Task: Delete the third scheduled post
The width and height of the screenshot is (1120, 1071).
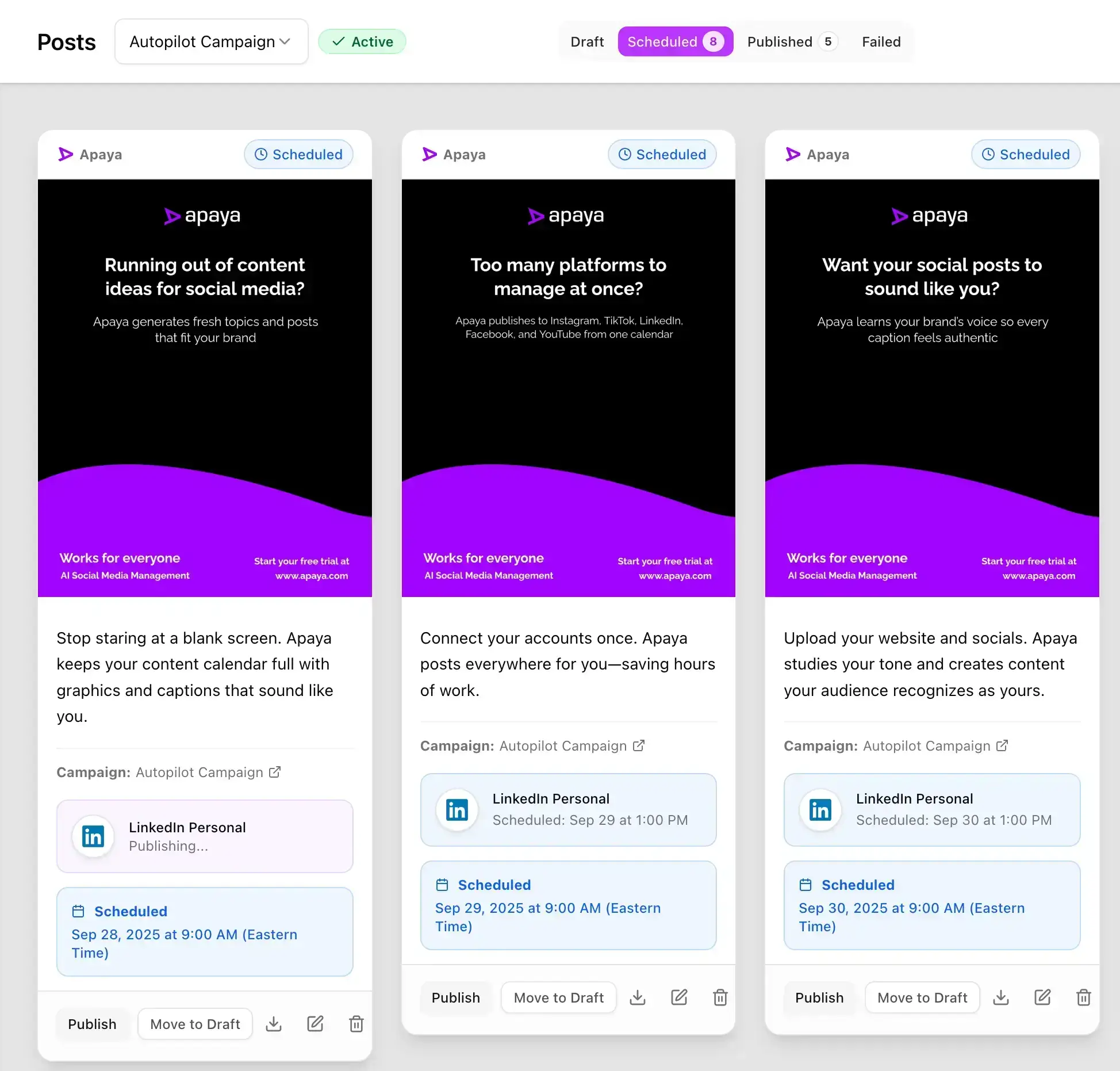Action: coord(1083,997)
